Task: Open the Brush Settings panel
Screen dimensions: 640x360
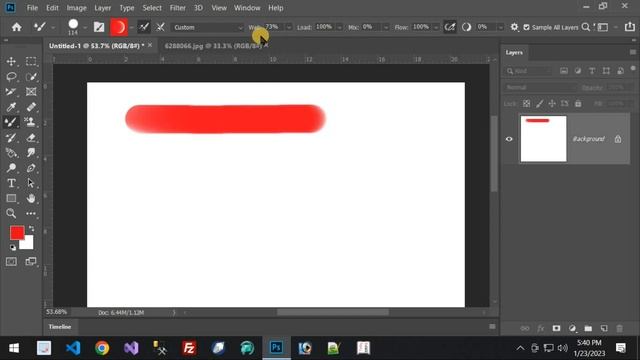Action: pos(99,27)
